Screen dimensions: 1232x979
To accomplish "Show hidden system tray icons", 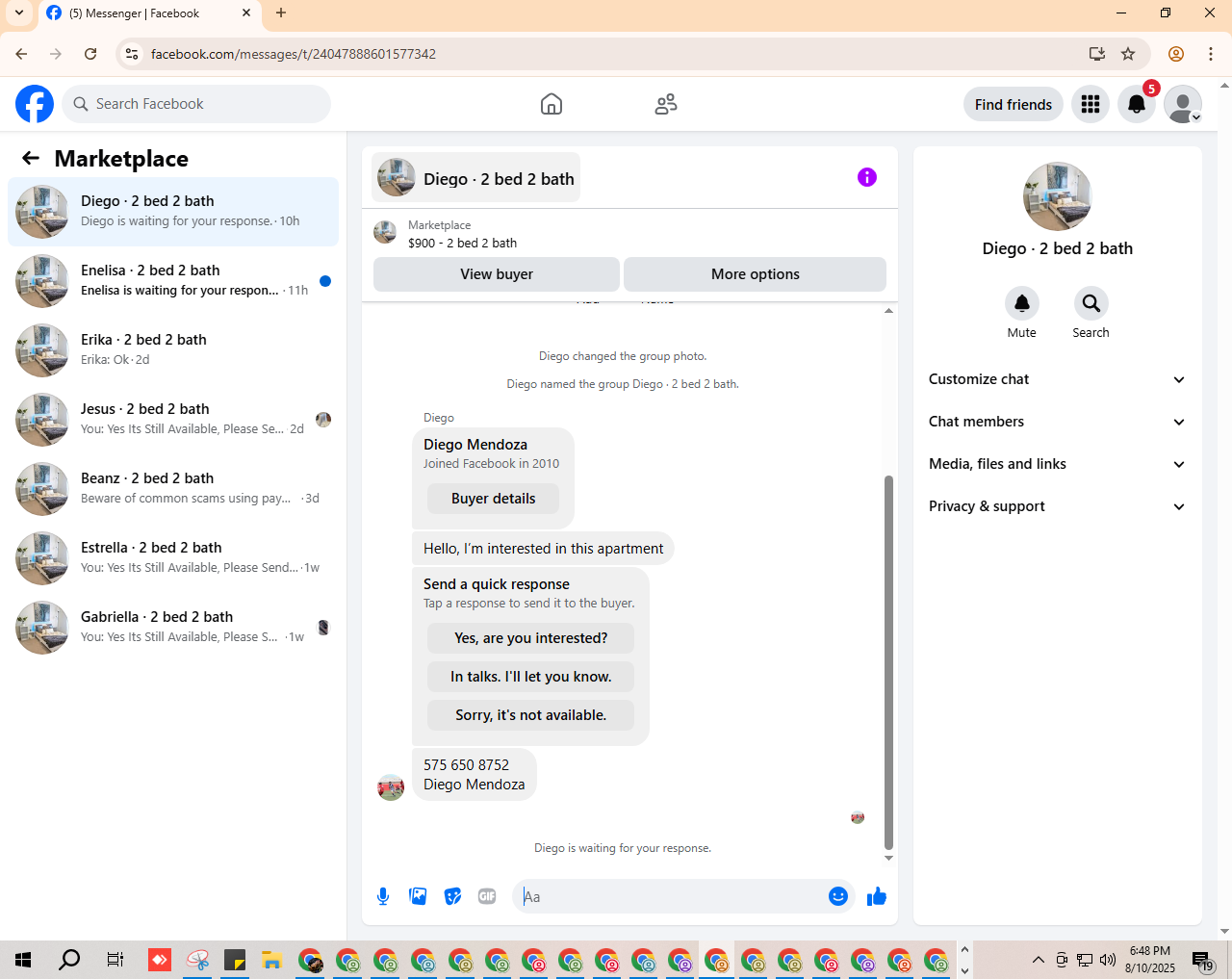I will (x=1038, y=960).
